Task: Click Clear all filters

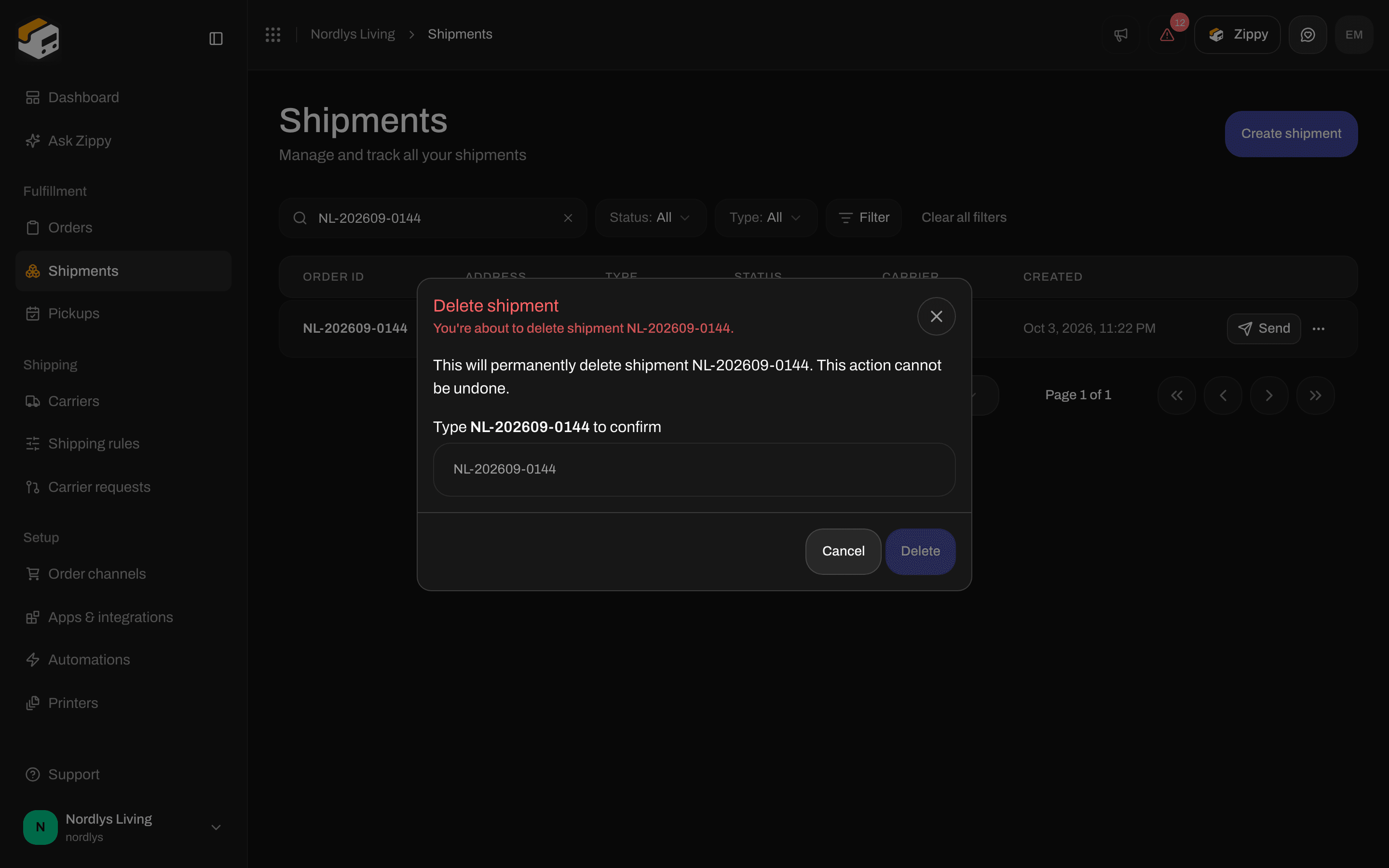Action: pyautogui.click(x=964, y=217)
